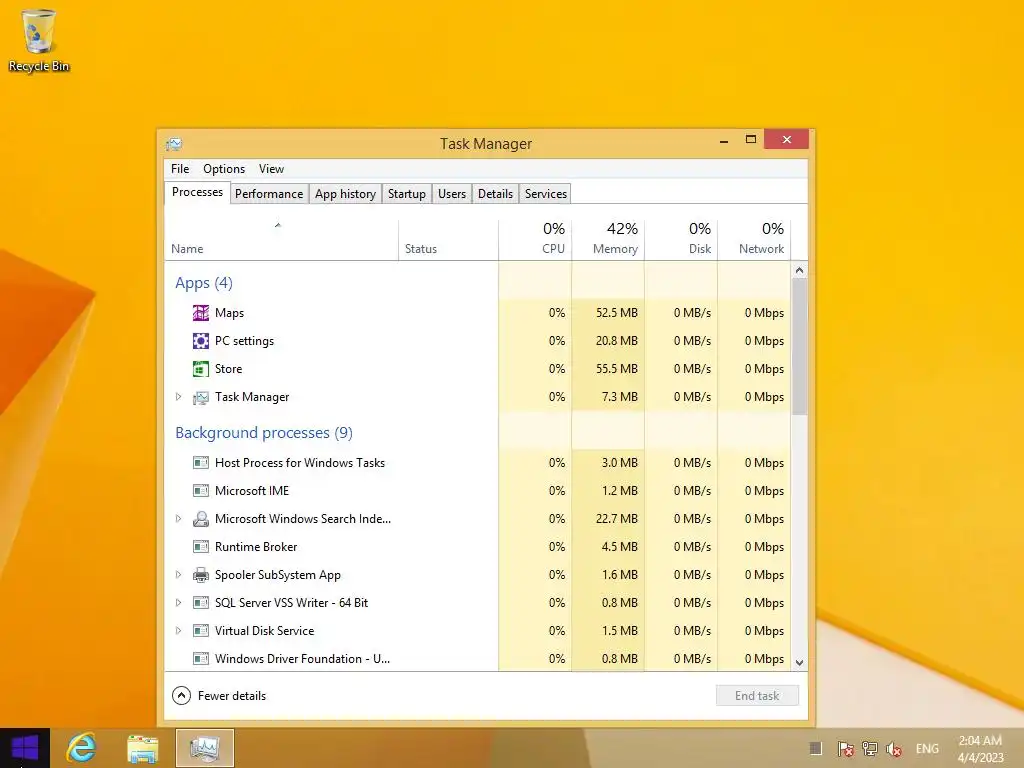1024x768 pixels.
Task: Open the Options menu
Action: click(x=224, y=168)
